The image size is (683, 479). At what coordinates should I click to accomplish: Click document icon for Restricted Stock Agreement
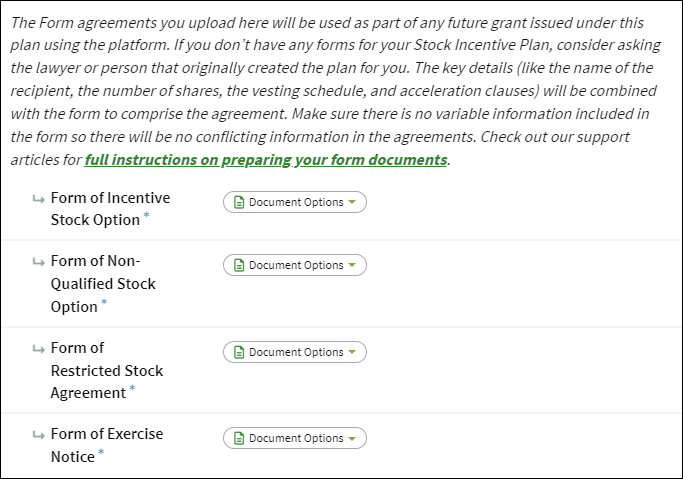(239, 352)
